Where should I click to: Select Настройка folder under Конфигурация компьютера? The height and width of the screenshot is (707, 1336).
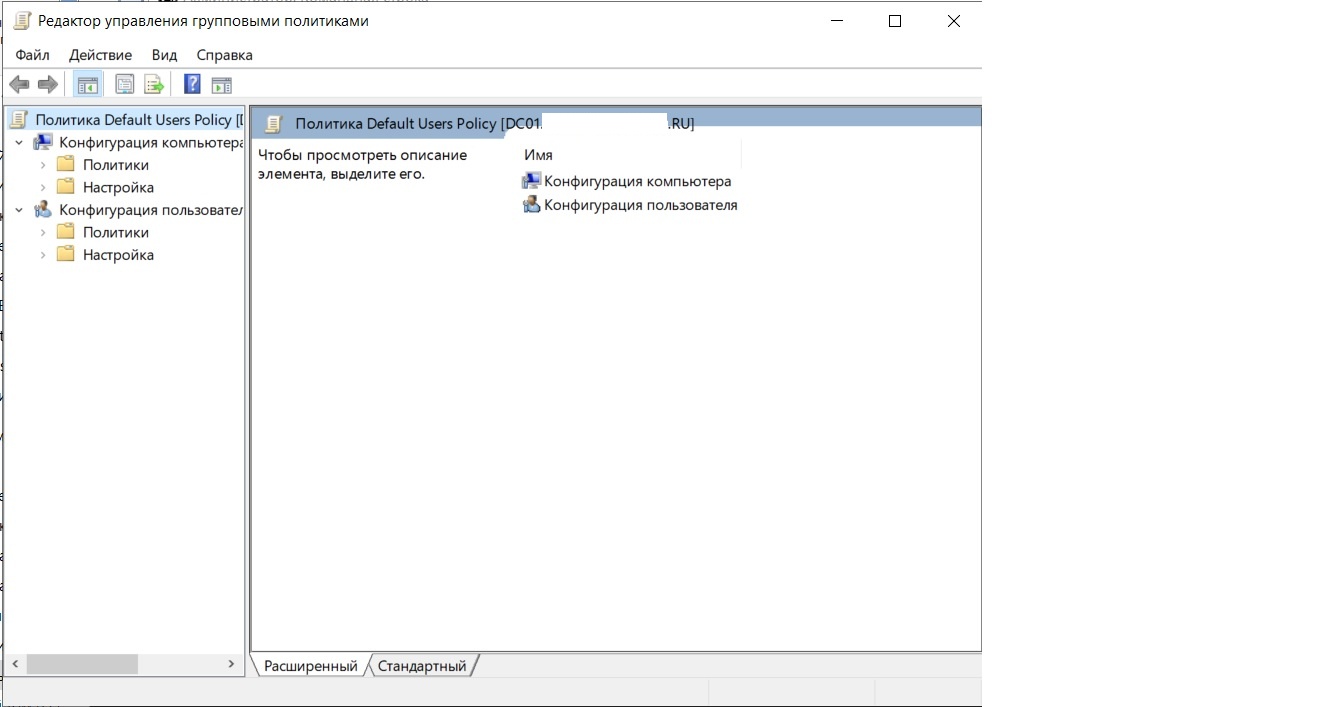pos(106,187)
